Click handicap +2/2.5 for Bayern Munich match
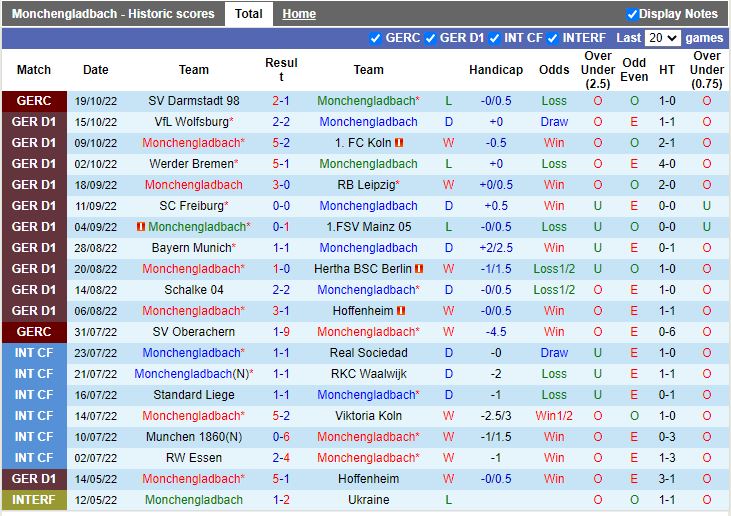The width and height of the screenshot is (731, 516). click(496, 248)
